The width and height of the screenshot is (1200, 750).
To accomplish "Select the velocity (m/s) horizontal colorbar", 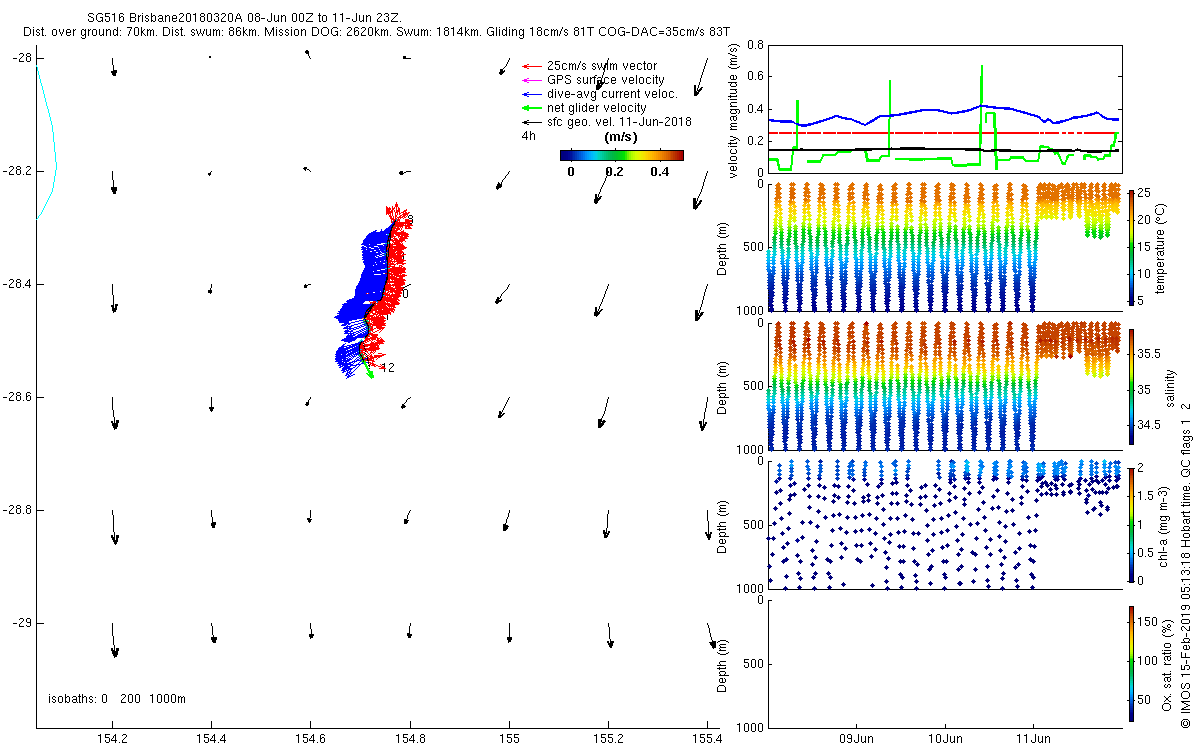I will pyautogui.click(x=621, y=155).
